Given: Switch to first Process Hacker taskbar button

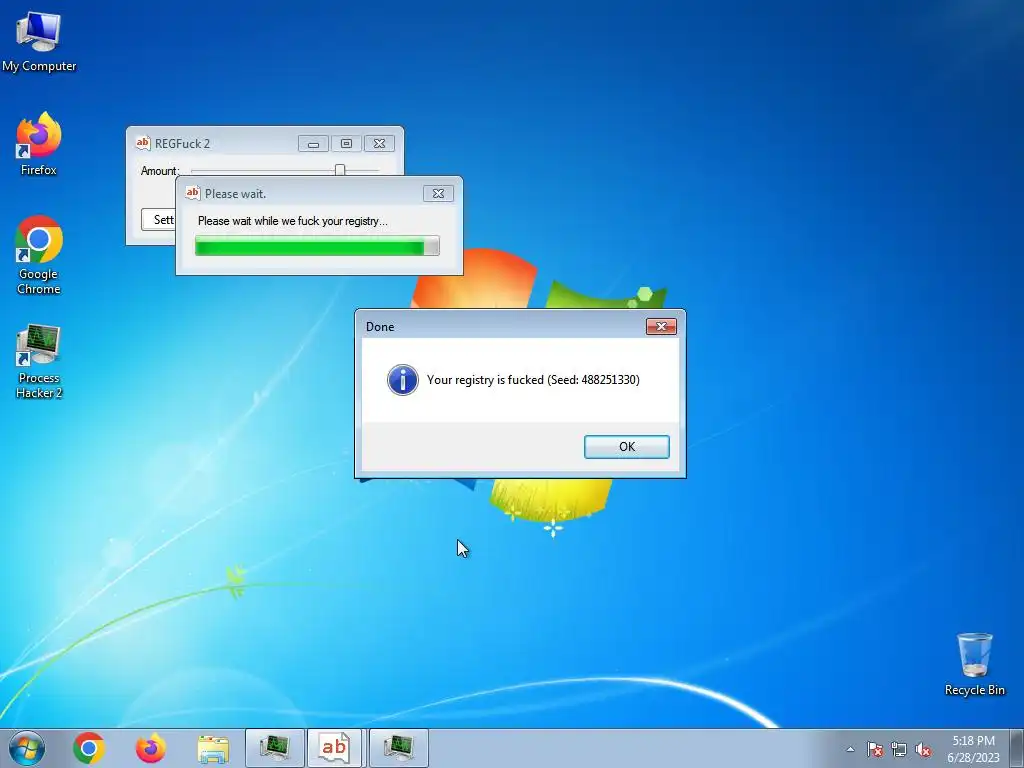Looking at the screenshot, I should tap(274, 748).
